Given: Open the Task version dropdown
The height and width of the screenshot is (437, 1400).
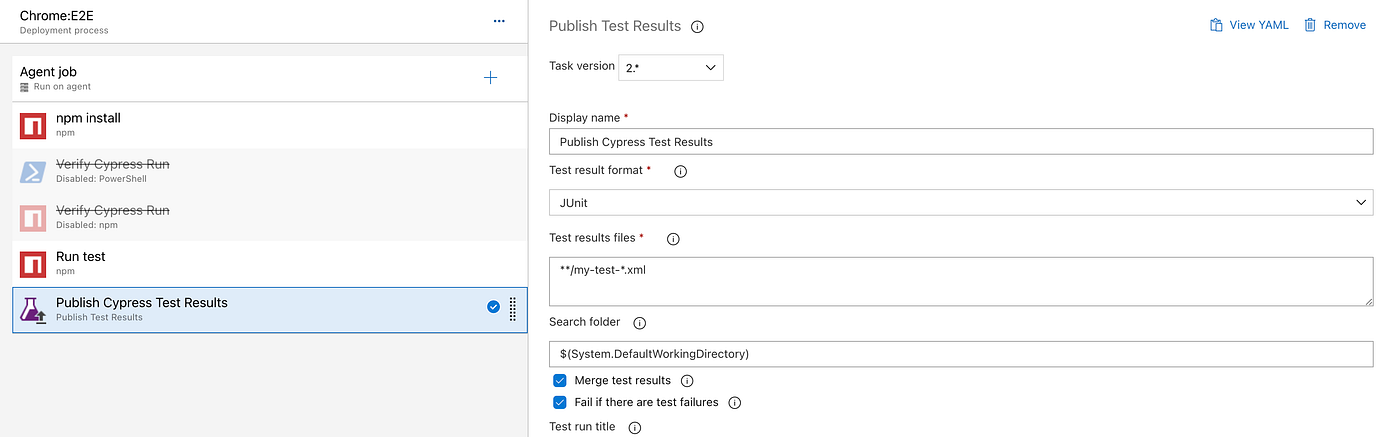Looking at the screenshot, I should (x=671, y=67).
